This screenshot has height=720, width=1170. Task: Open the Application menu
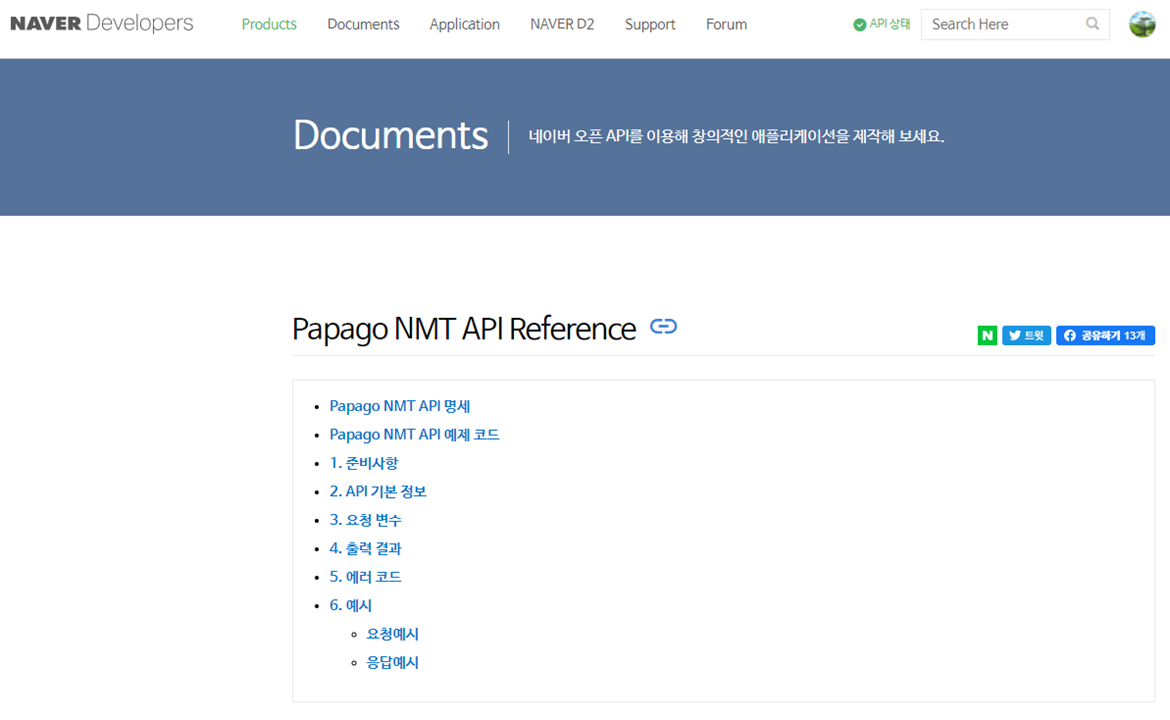pos(464,25)
